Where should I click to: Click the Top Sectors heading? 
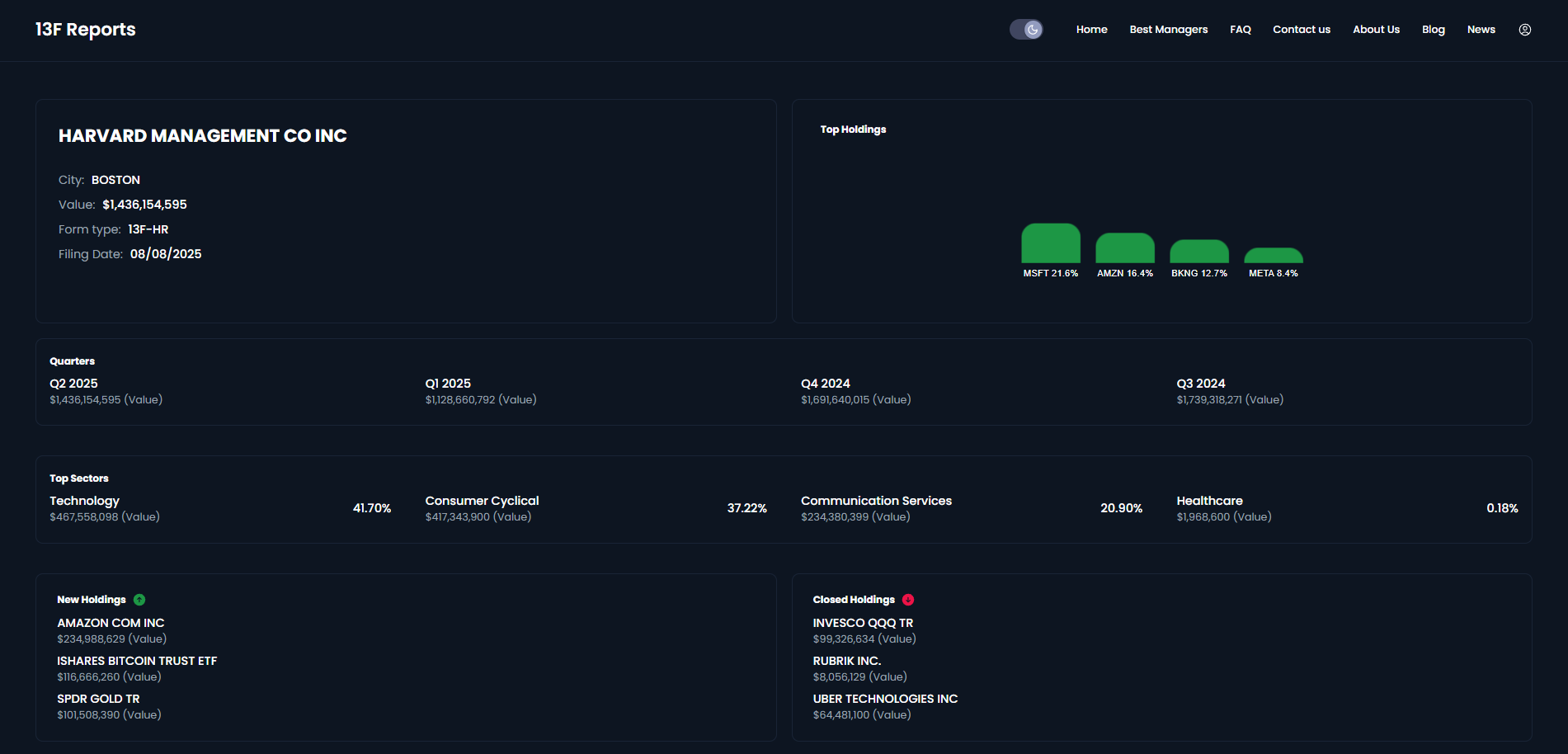pyautogui.click(x=79, y=478)
